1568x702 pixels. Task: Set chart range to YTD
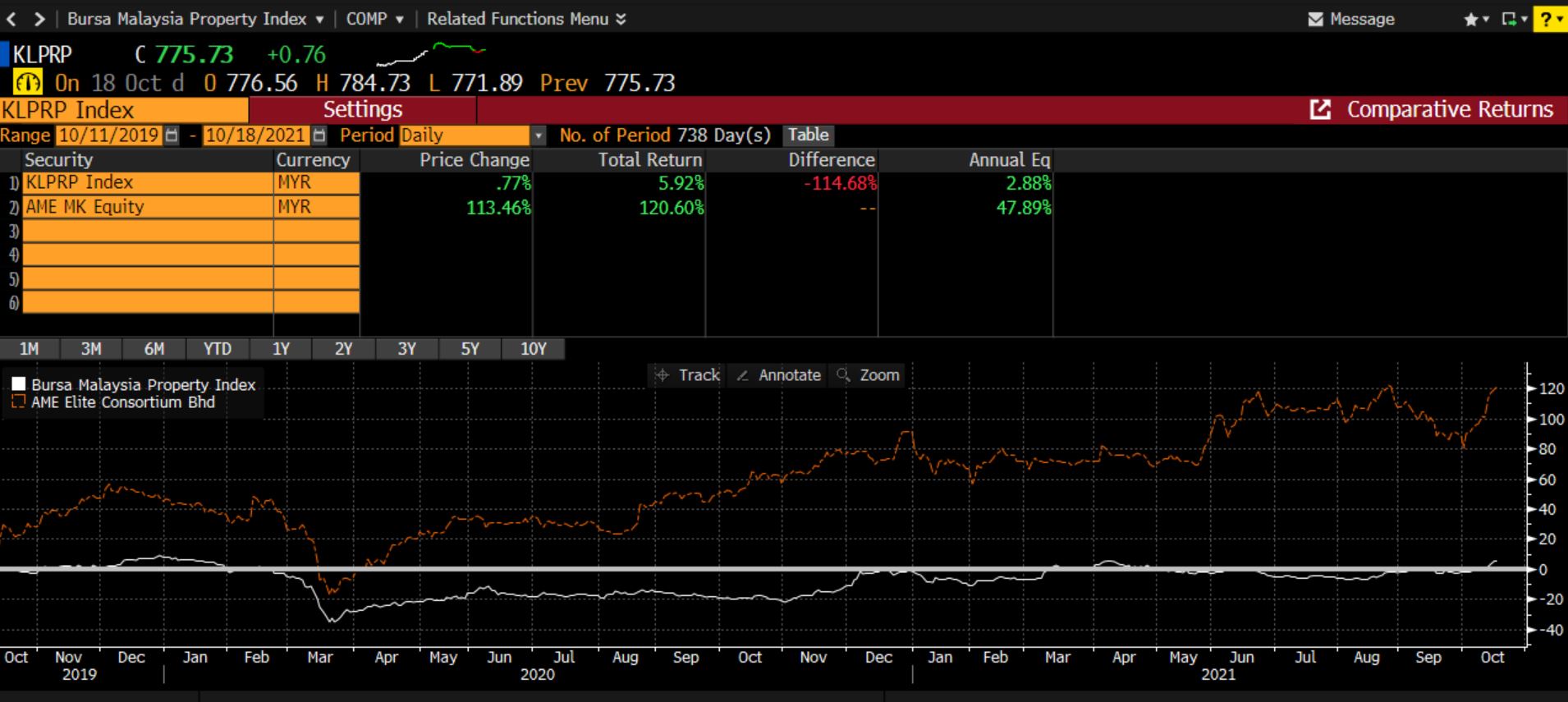point(218,349)
